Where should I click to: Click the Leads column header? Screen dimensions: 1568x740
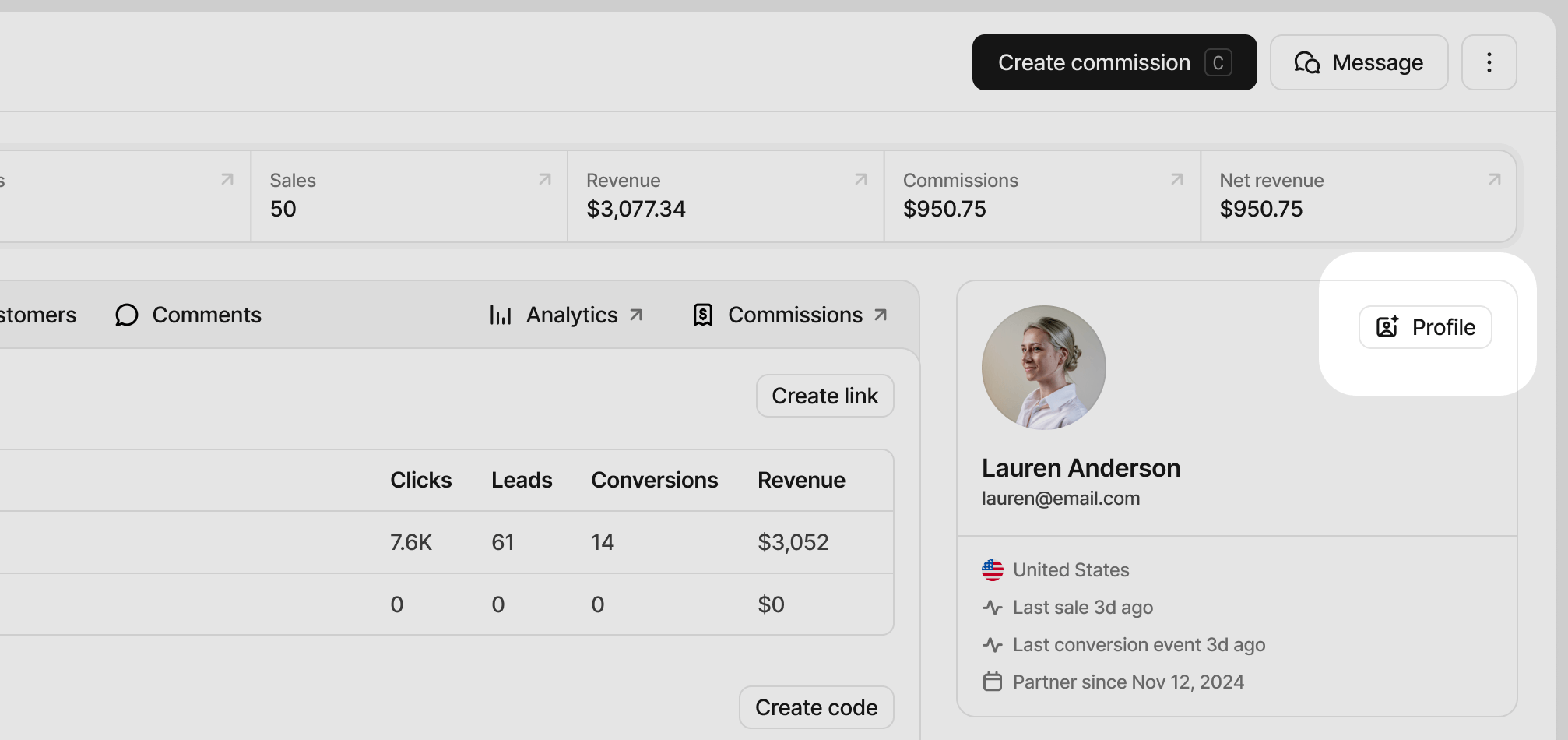(x=522, y=480)
